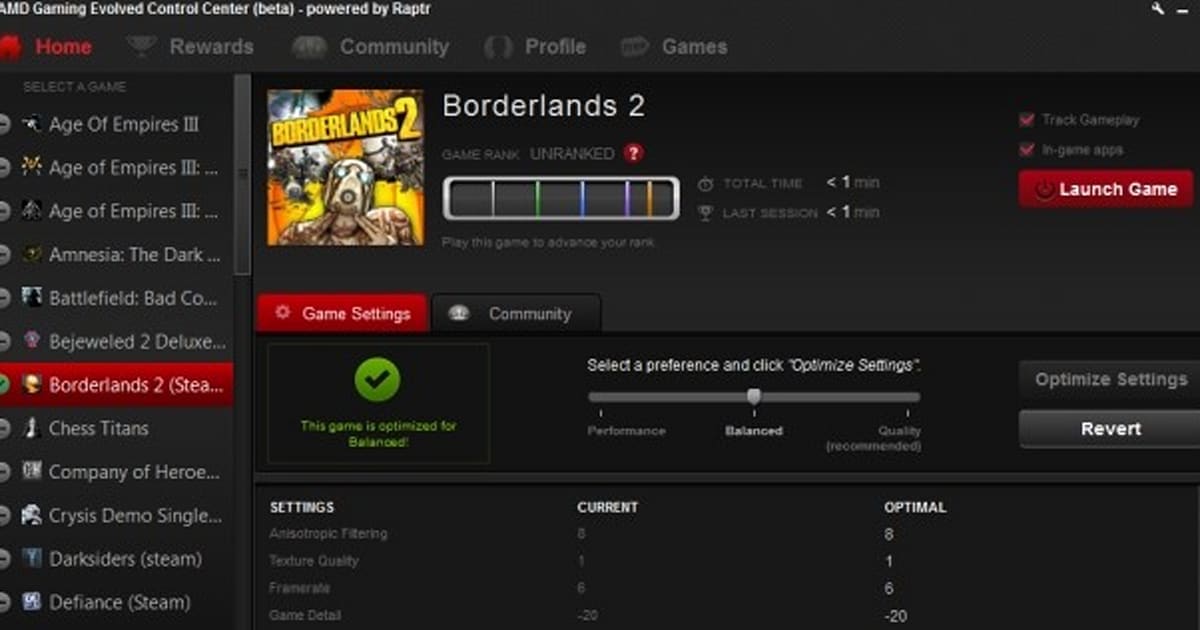1200x630 pixels.
Task: Click the power icon on Launch Game
Action: pyautogui.click(x=1045, y=190)
